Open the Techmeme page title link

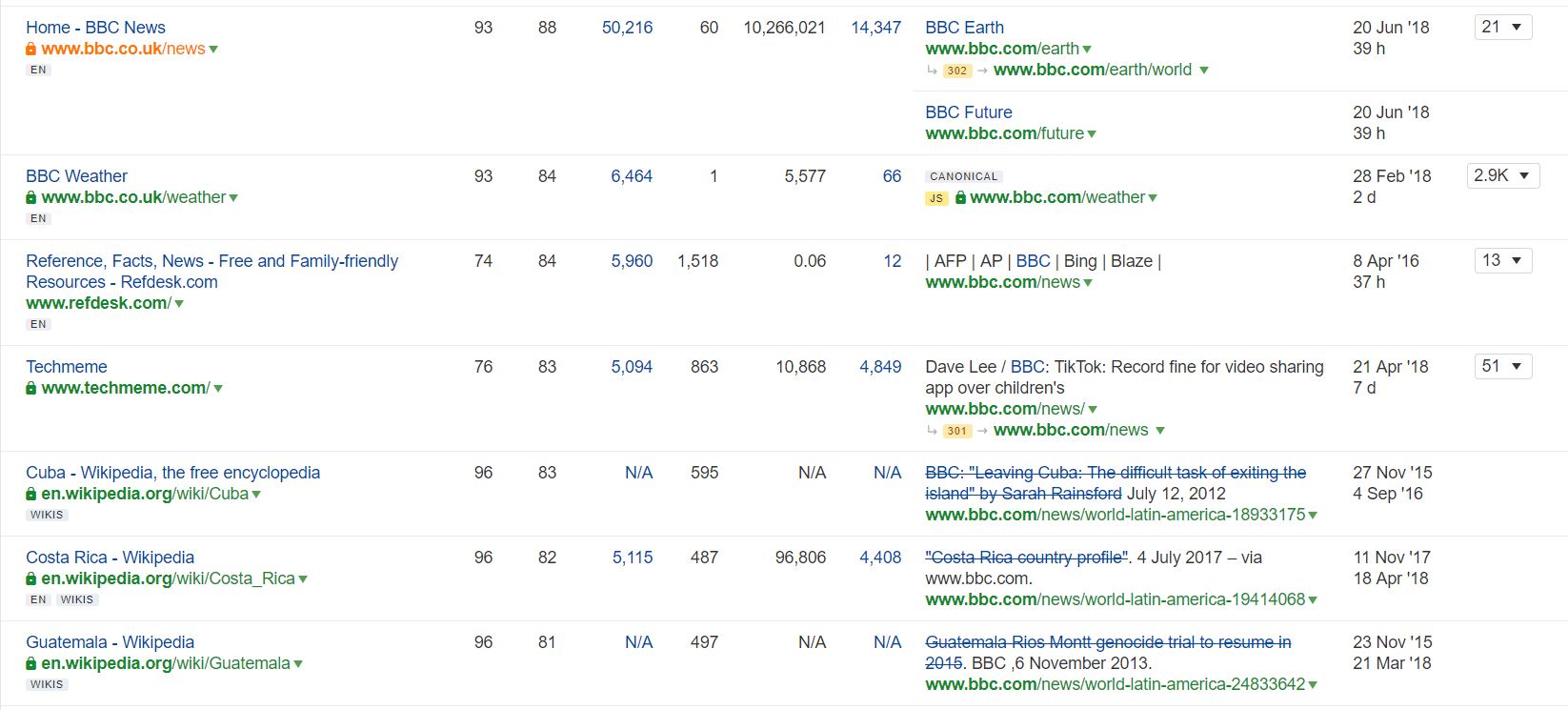pyautogui.click(x=67, y=367)
